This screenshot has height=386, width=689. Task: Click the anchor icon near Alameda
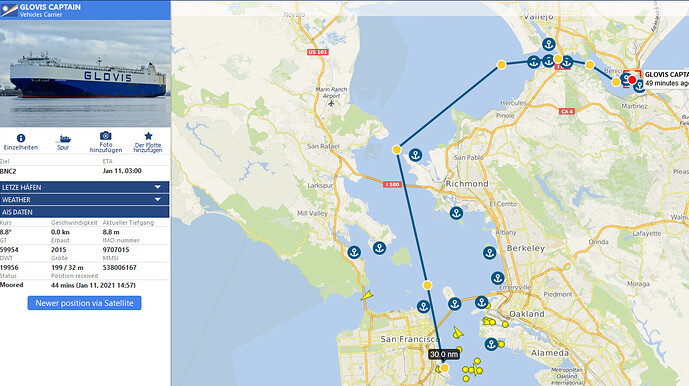(x=491, y=344)
